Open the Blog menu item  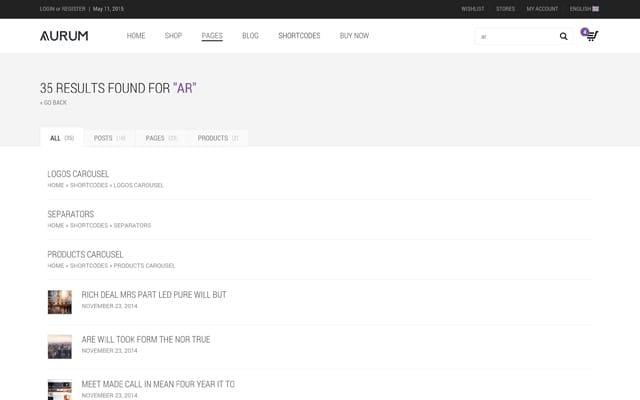click(250, 36)
